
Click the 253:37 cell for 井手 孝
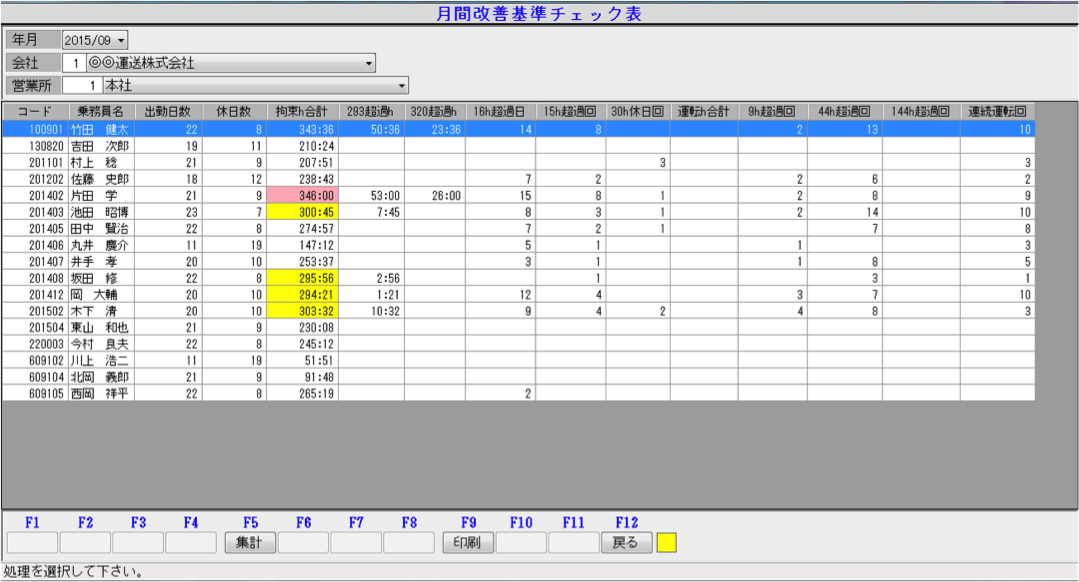(302, 261)
